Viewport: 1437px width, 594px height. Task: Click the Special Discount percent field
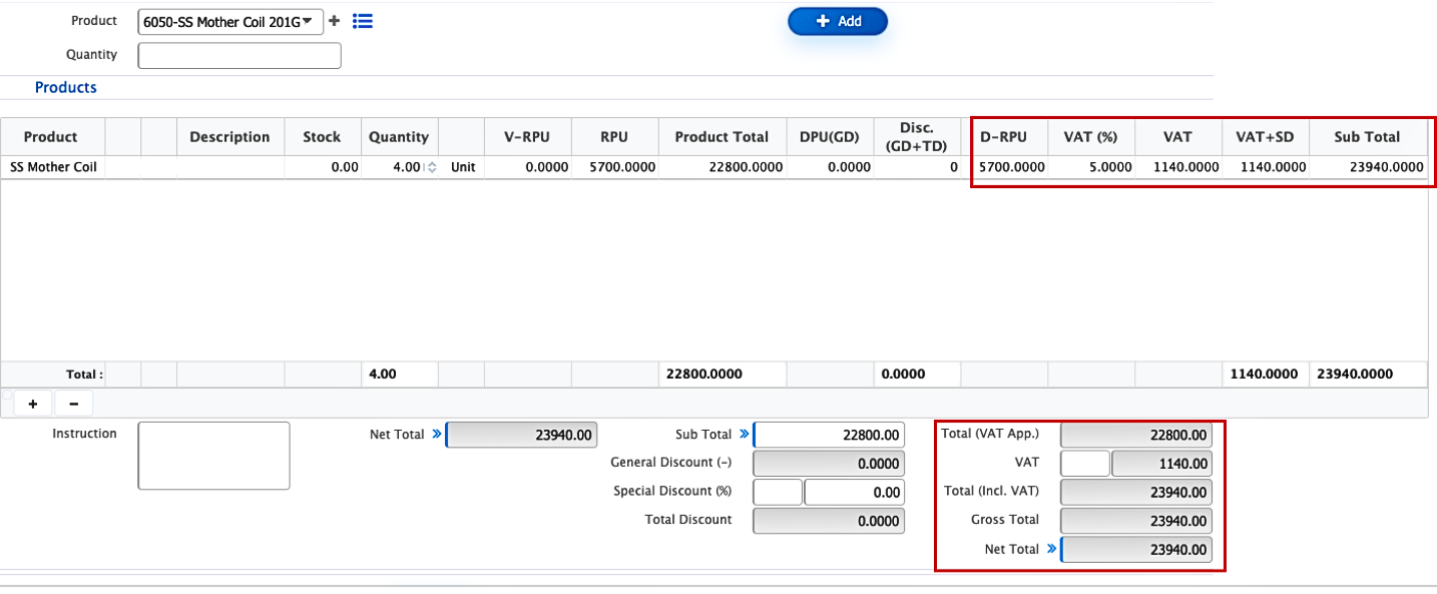coord(777,492)
